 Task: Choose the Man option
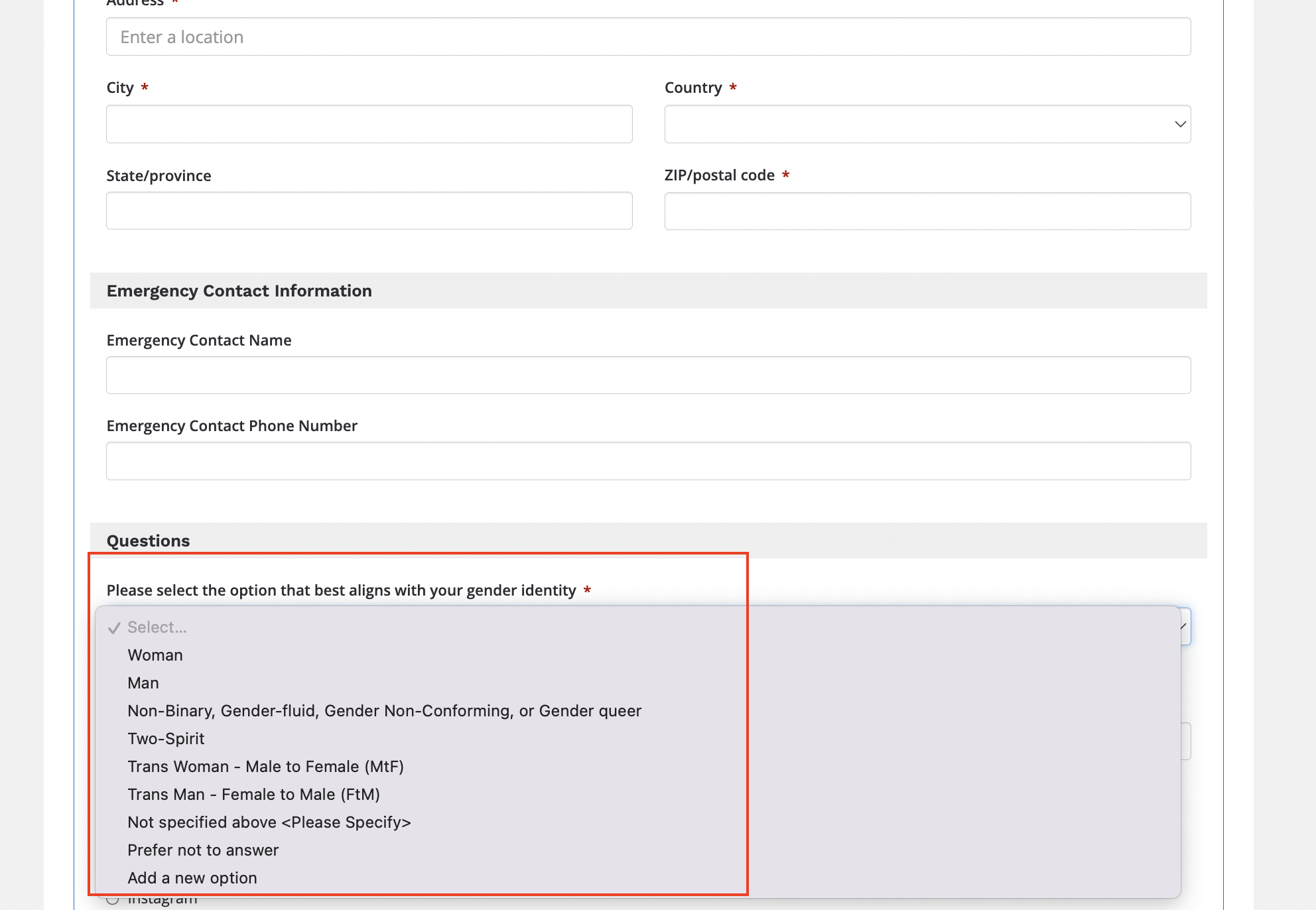[143, 683]
